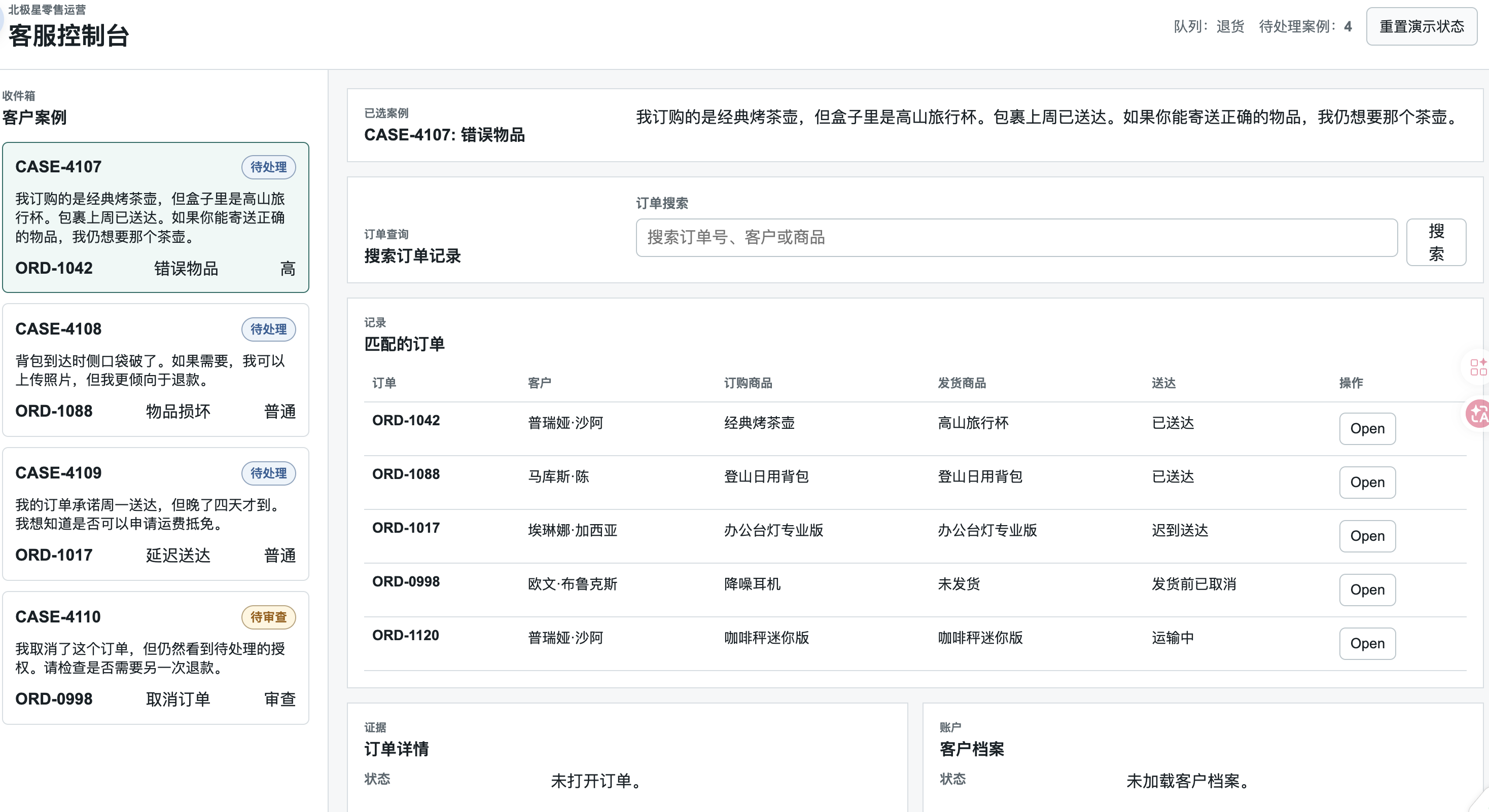Open order ORD-1120 with its Open button

click(1367, 643)
